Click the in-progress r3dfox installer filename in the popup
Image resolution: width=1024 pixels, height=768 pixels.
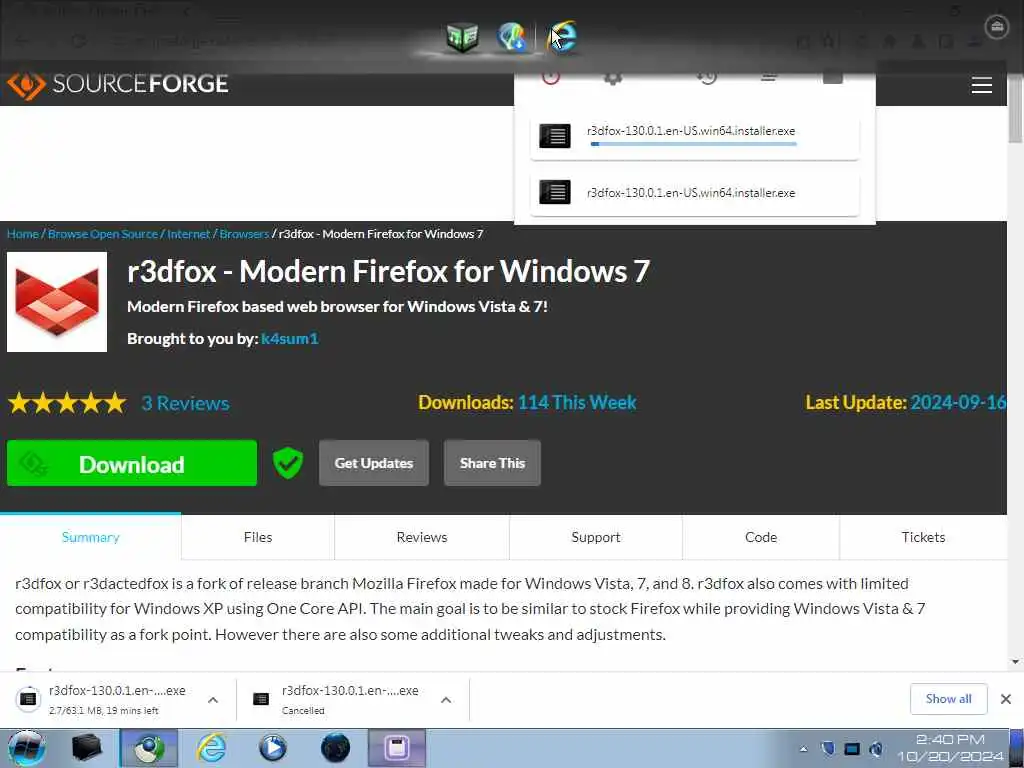[x=691, y=131]
